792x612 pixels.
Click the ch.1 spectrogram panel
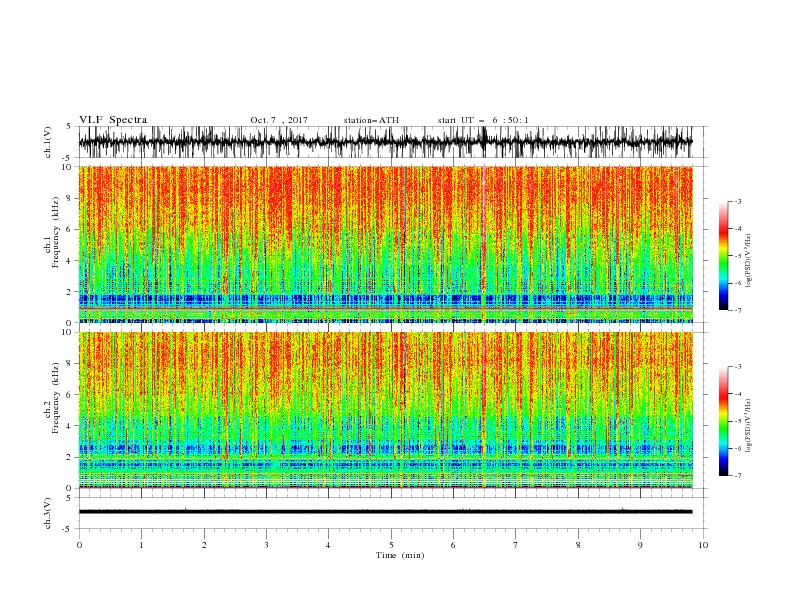385,244
